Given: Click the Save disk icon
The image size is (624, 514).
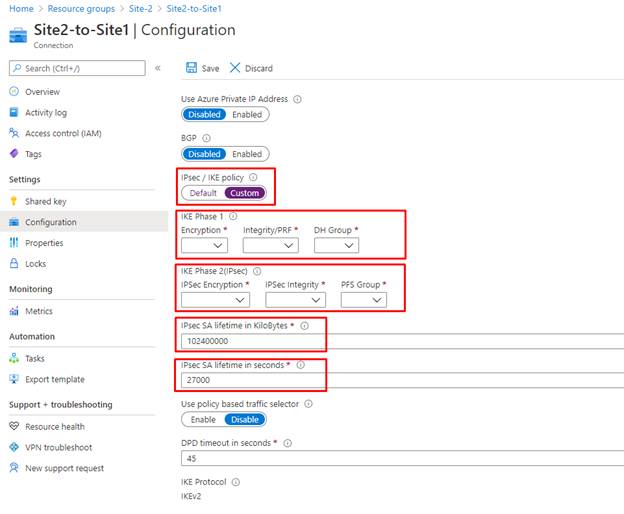Looking at the screenshot, I should point(191,68).
